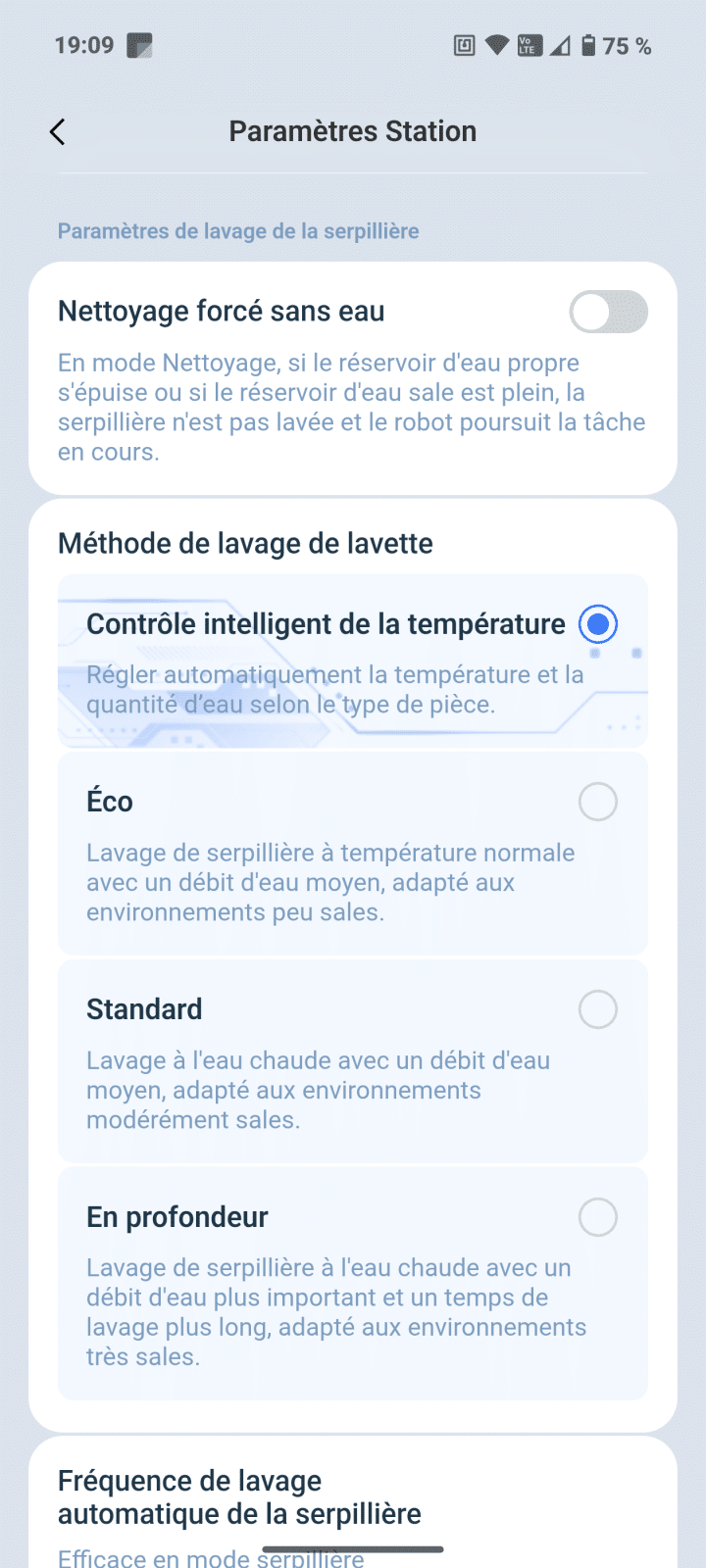Select the Éco radio button
Image resolution: width=706 pixels, height=1568 pixels.
[x=597, y=802]
